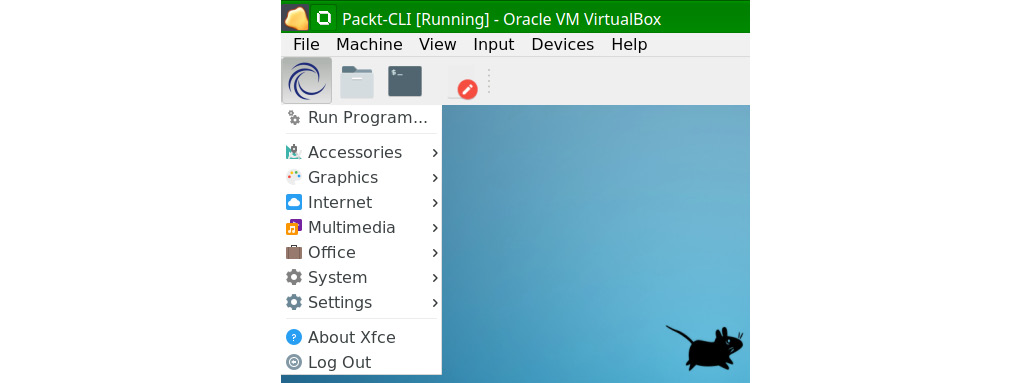1031x383 pixels.
Task: Expand the Office submenu arrow
Action: [435, 253]
